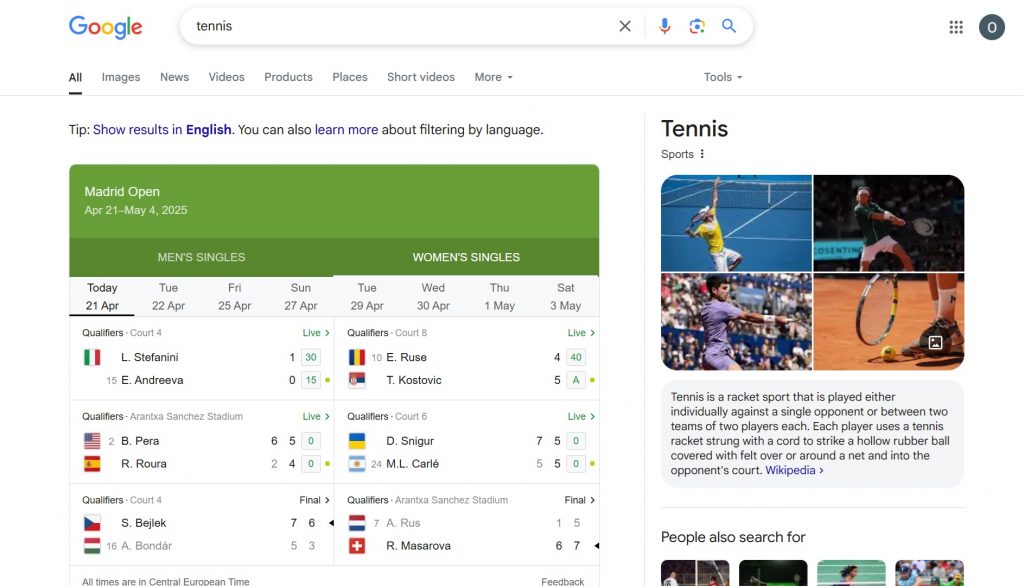This screenshot has width=1024, height=586.
Task: Select the Tue 22 Apr date tab
Action: [168, 297]
